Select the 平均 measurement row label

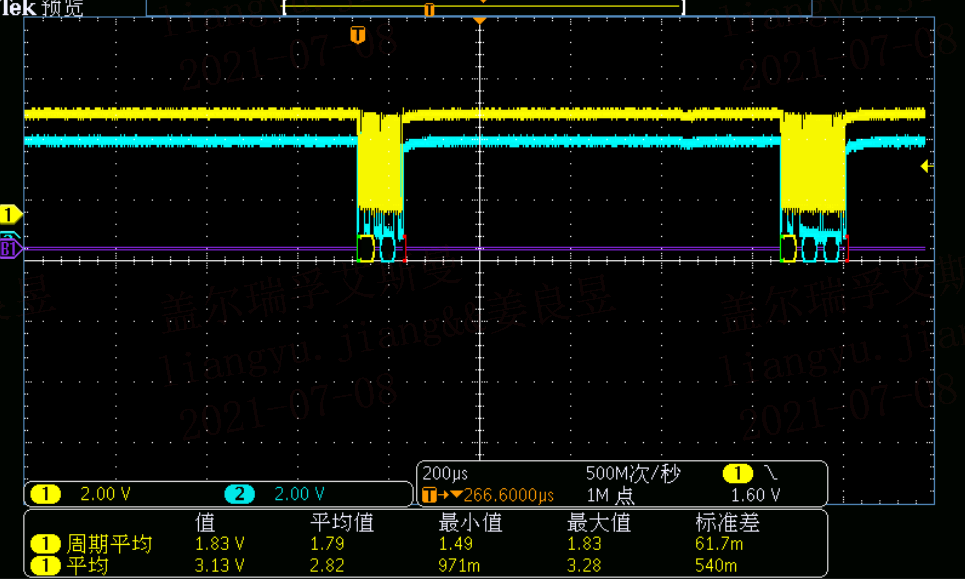87,565
